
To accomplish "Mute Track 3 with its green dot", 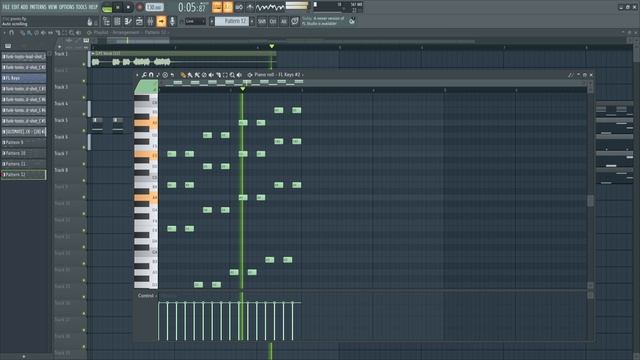I will (84, 98).
